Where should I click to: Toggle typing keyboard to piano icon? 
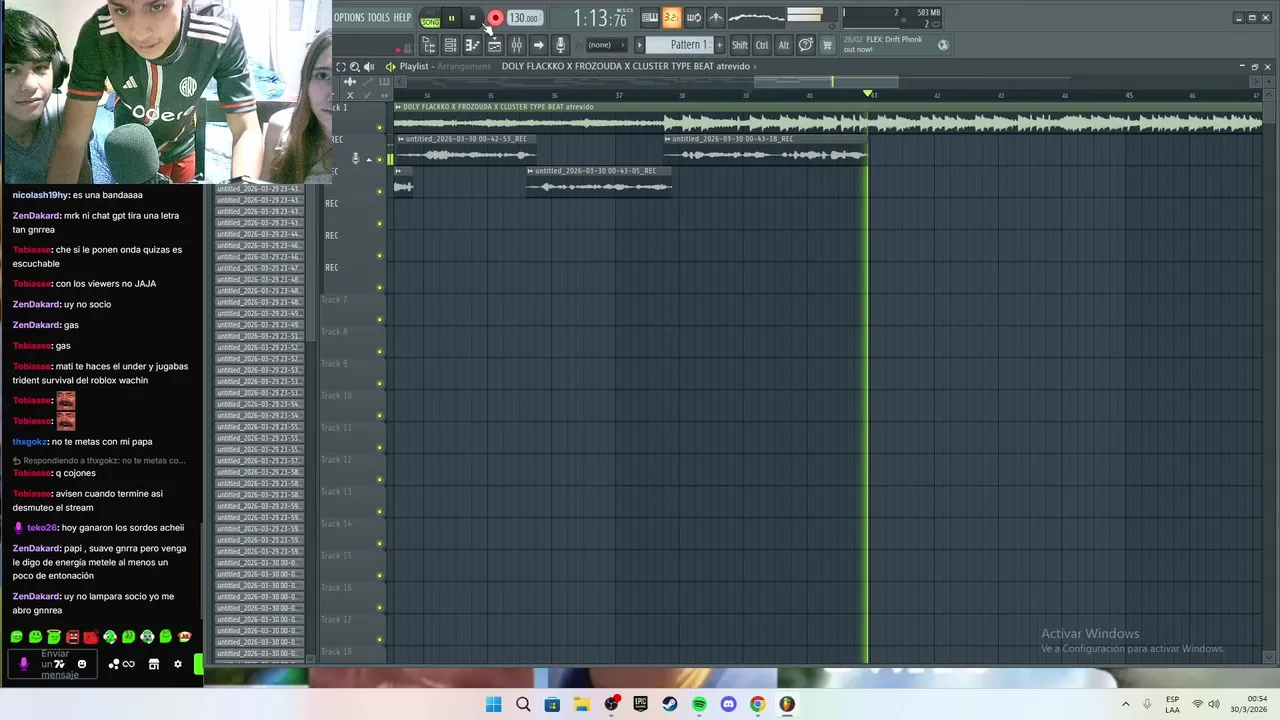point(650,17)
